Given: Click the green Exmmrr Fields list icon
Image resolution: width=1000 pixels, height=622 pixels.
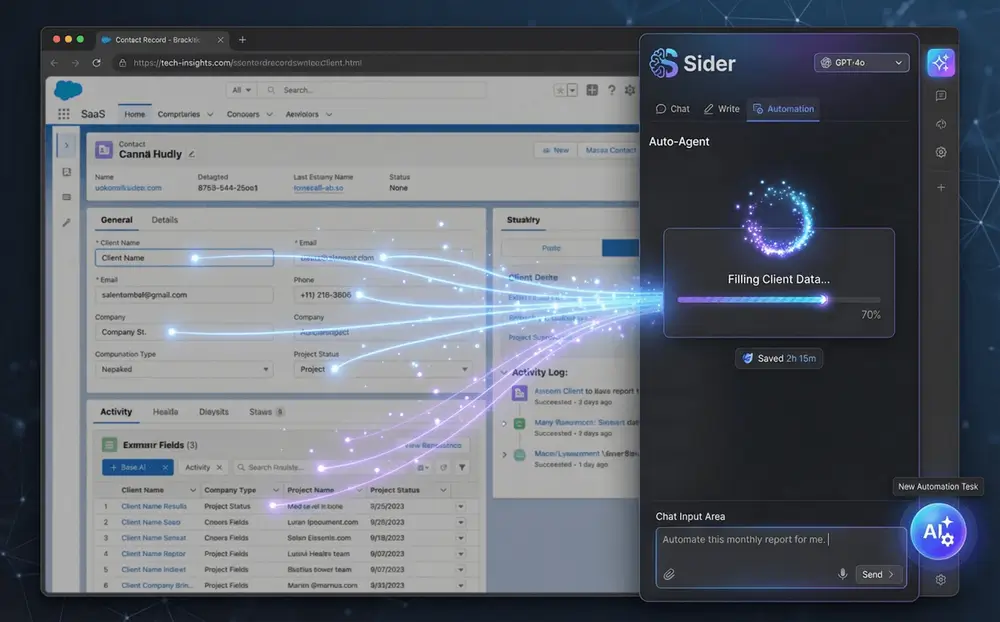Looking at the screenshot, I should [109, 445].
